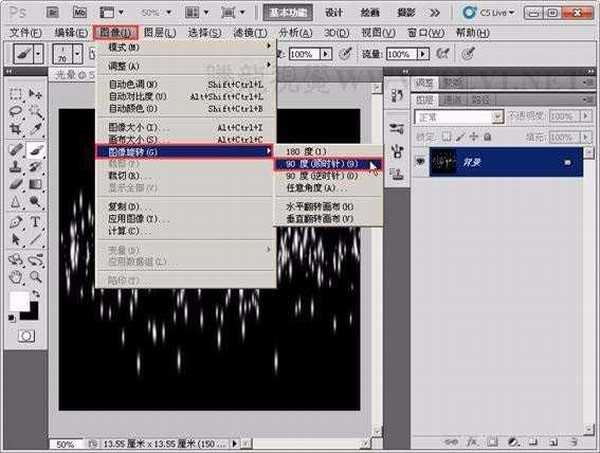This screenshot has width=600, height=453.
Task: Expand the CS Live dropdown
Action: [514, 12]
